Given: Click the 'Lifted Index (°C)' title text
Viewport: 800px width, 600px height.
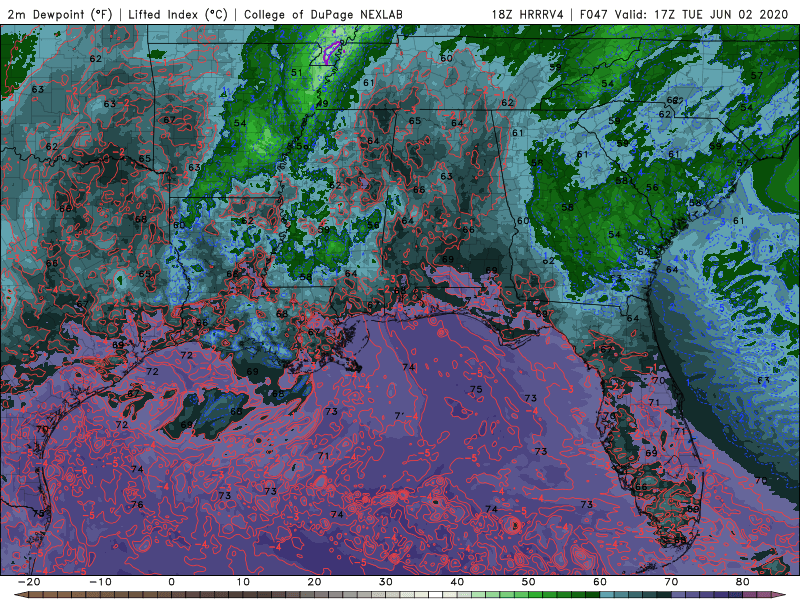Looking at the screenshot, I should coord(178,15).
